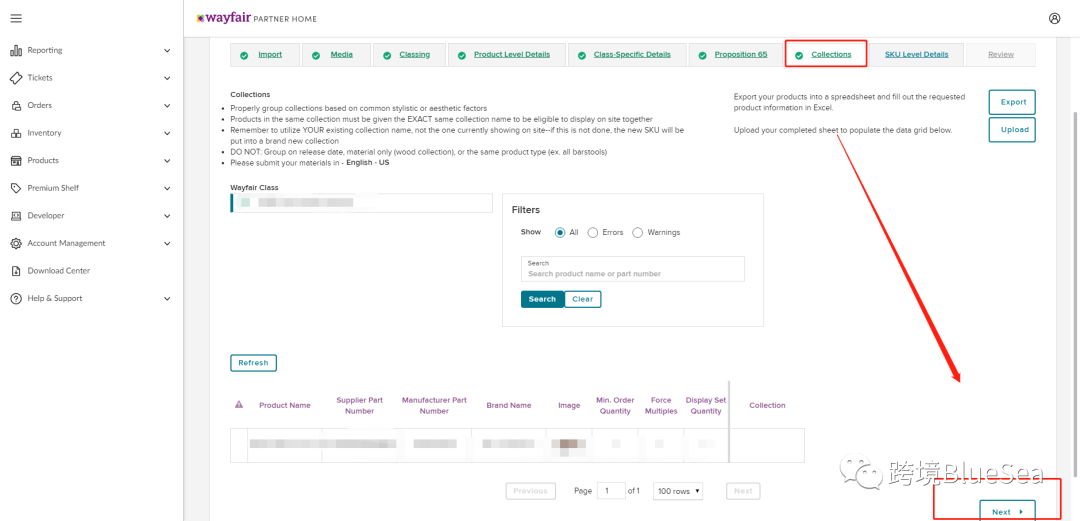Viewport: 1080px width, 521px height.
Task: Click the page number input
Action: point(611,491)
